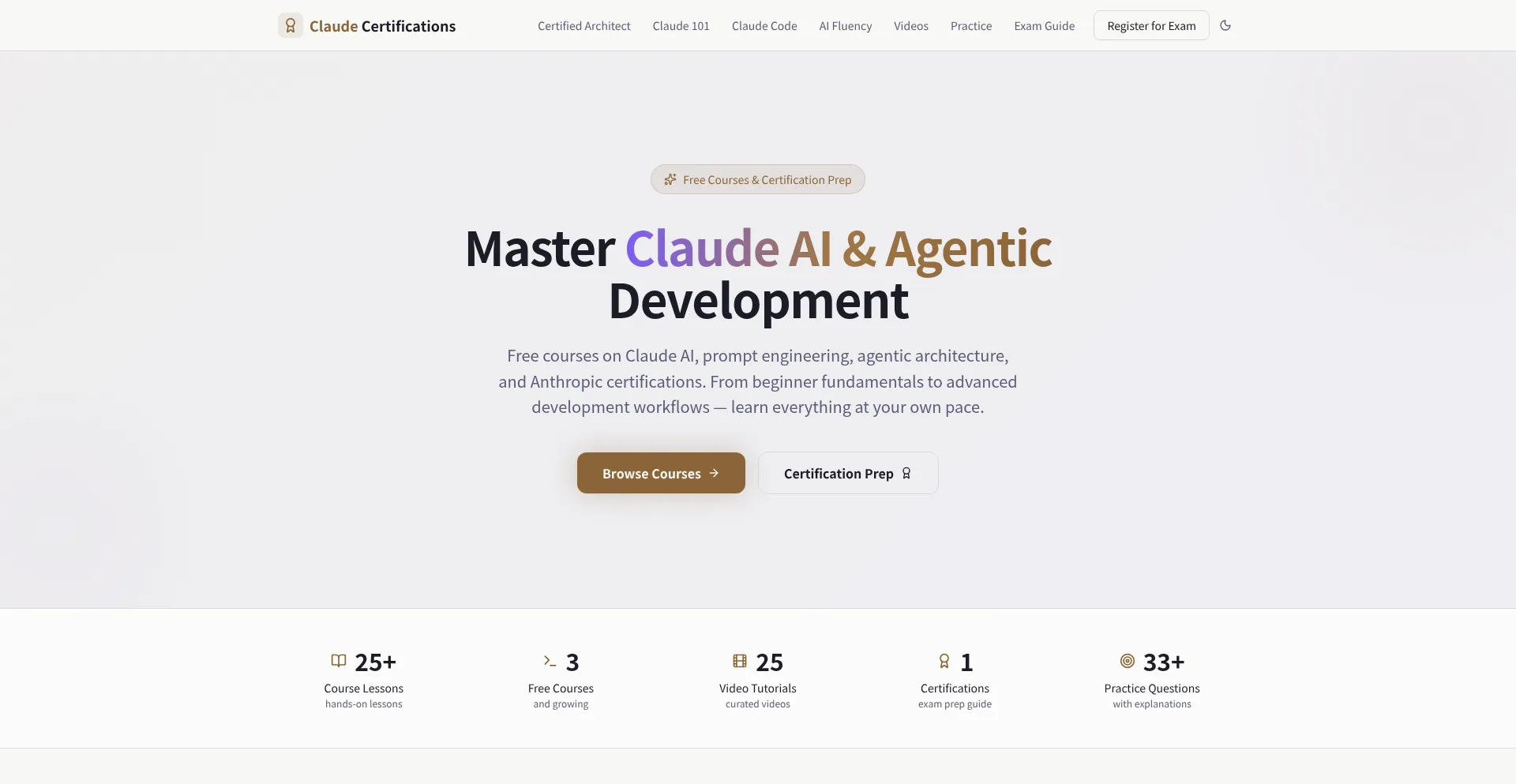
Task: Click the "Certifications" stat label
Action: tap(955, 688)
